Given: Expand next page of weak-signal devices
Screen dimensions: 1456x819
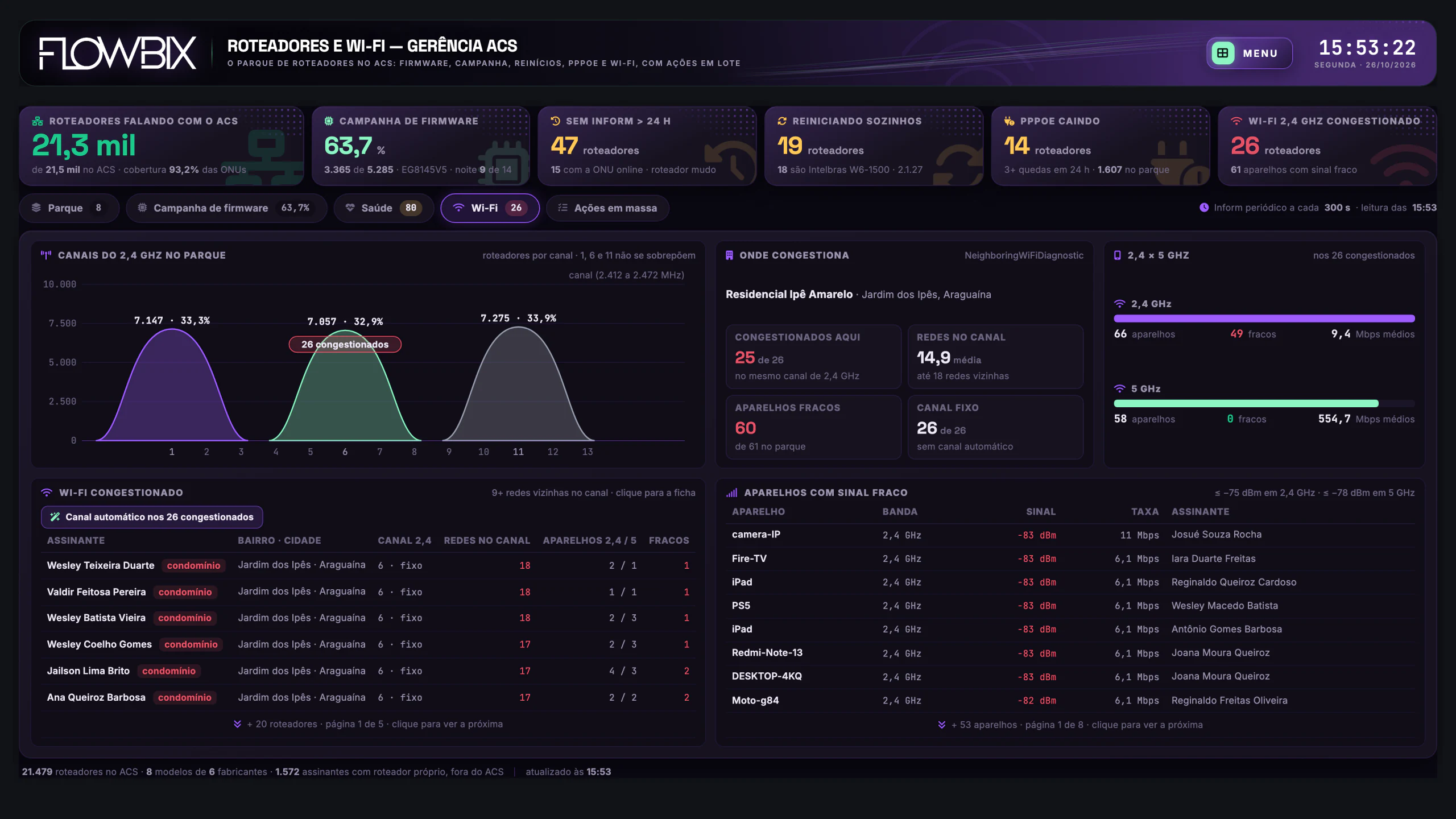Looking at the screenshot, I should (x=1070, y=725).
